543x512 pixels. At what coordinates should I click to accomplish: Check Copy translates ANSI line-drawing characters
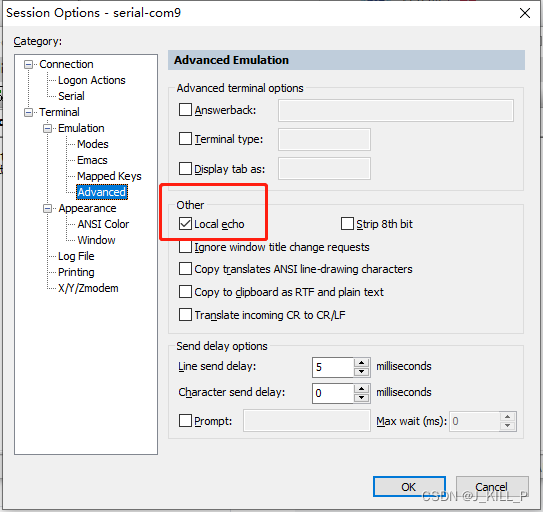point(185,269)
